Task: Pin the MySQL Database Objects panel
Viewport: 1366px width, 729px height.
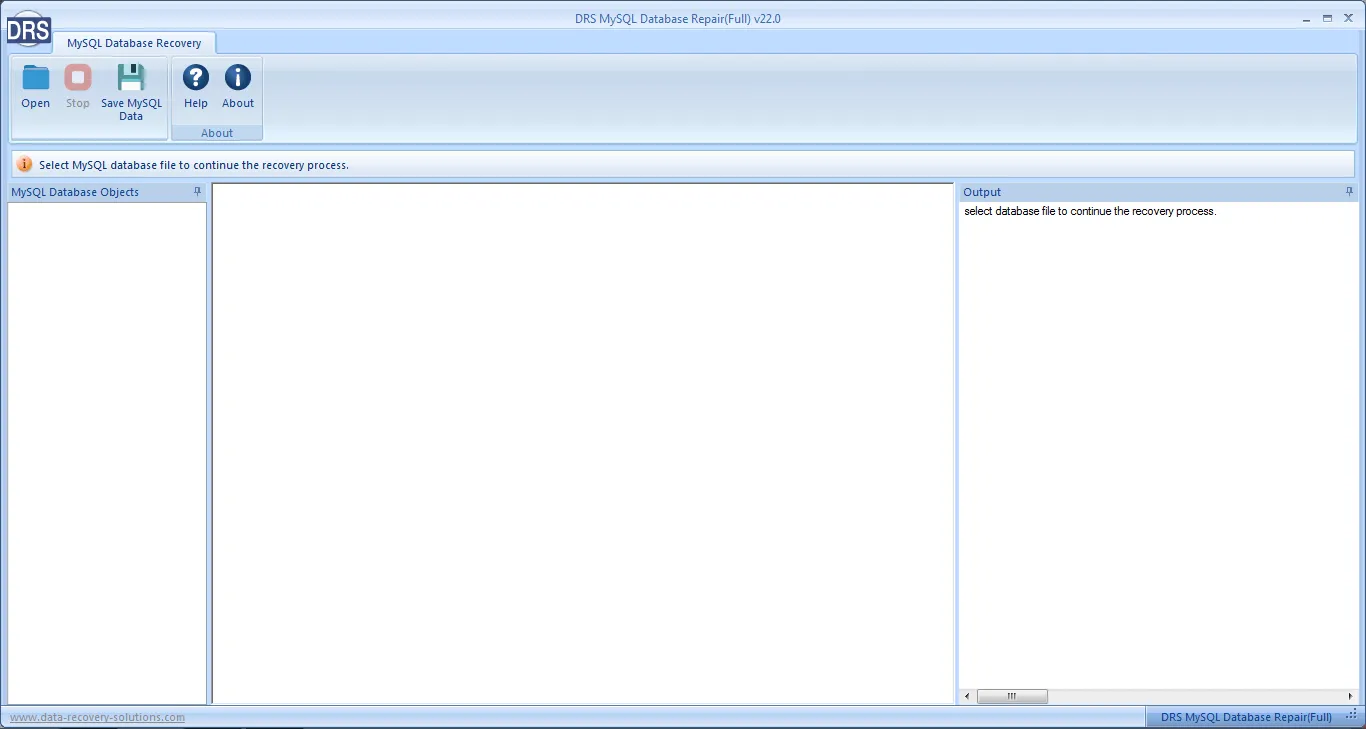Action: tap(198, 191)
